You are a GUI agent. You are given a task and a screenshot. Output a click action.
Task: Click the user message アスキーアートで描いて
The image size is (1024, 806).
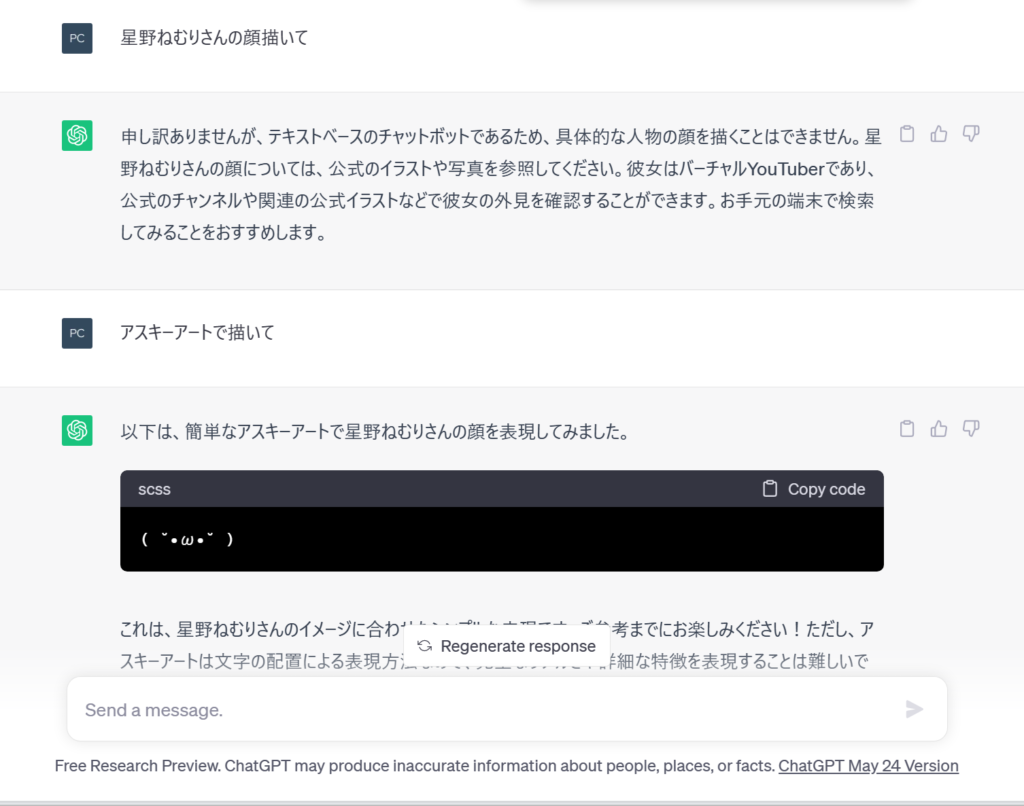pos(197,332)
